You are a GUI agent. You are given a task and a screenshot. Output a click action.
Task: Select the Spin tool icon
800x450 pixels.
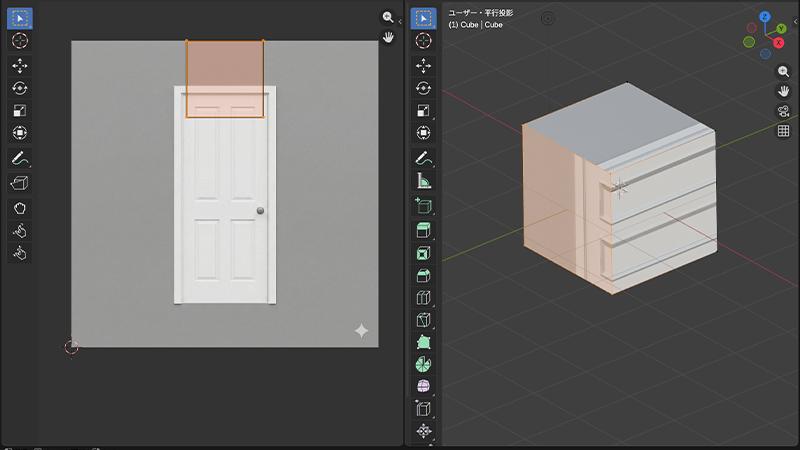[423, 364]
